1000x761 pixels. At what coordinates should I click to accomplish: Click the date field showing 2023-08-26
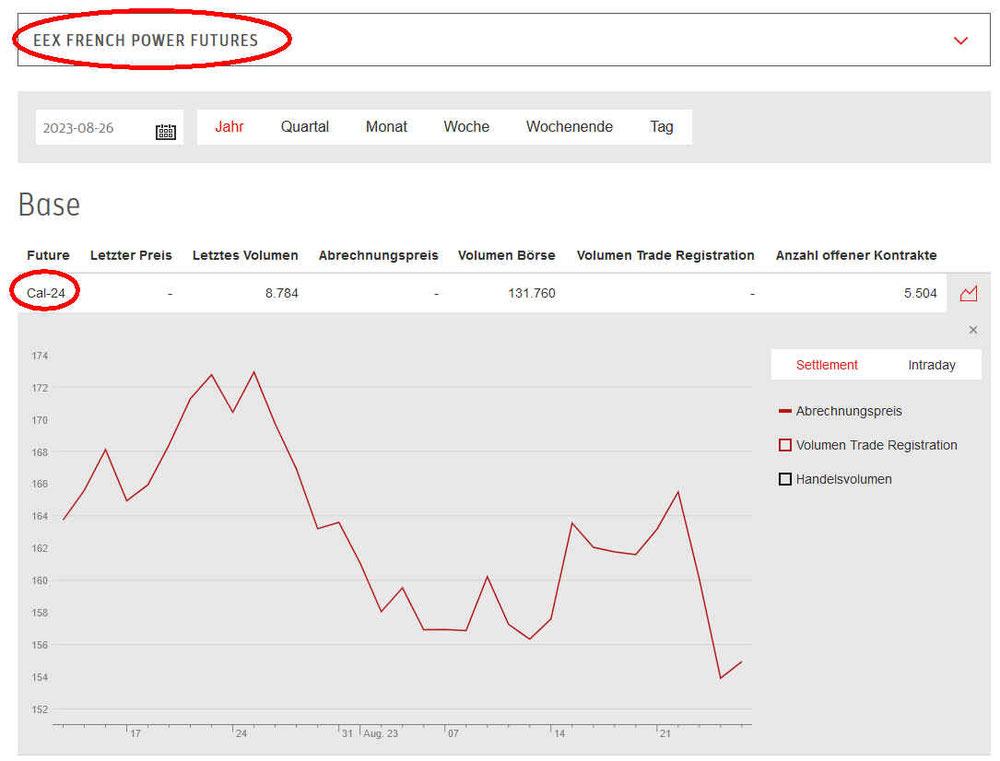click(x=109, y=128)
